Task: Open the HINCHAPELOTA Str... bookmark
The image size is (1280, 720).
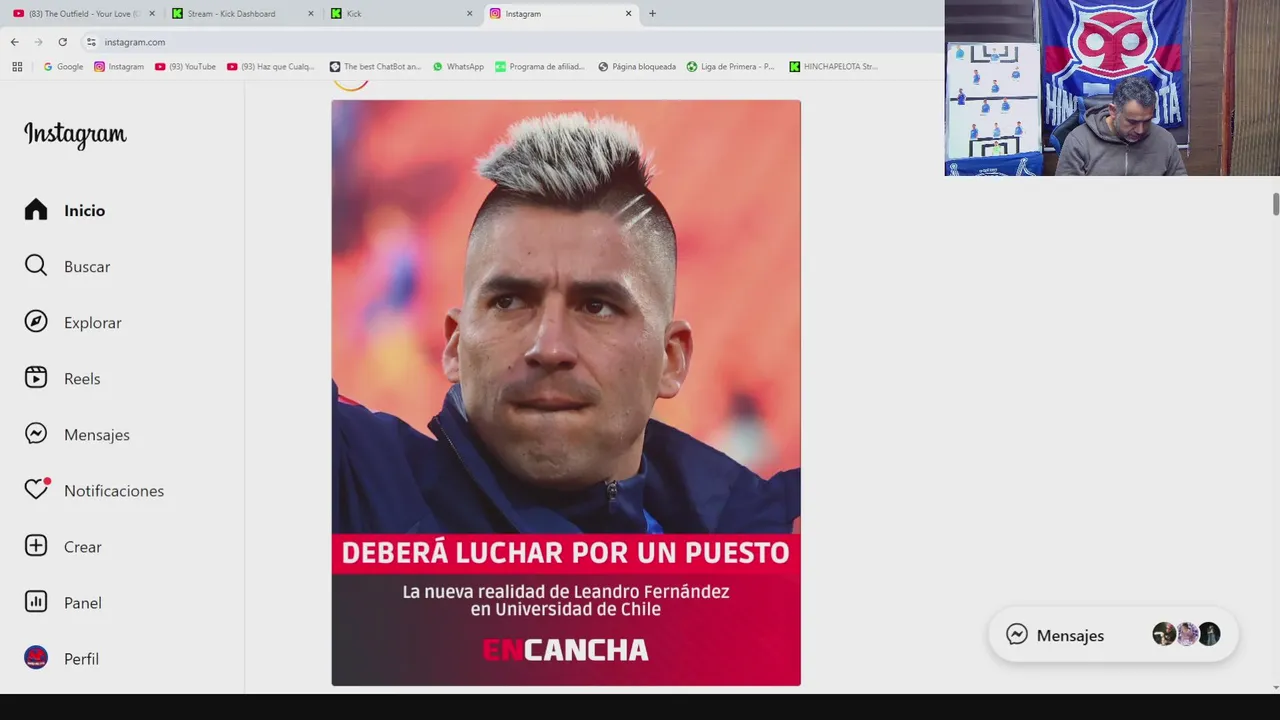Action: 833,67
